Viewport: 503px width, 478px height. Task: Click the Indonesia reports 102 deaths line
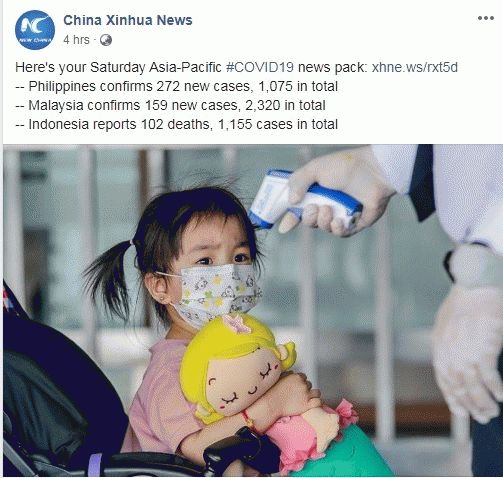pyautogui.click(x=177, y=124)
